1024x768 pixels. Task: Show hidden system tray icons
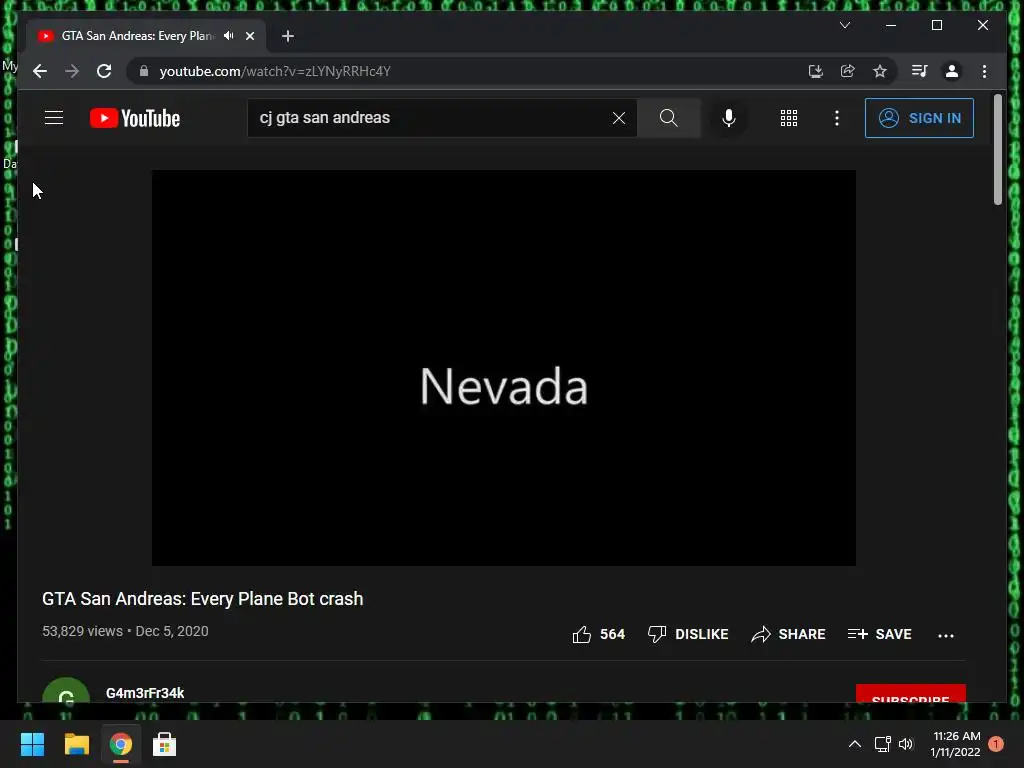854,744
